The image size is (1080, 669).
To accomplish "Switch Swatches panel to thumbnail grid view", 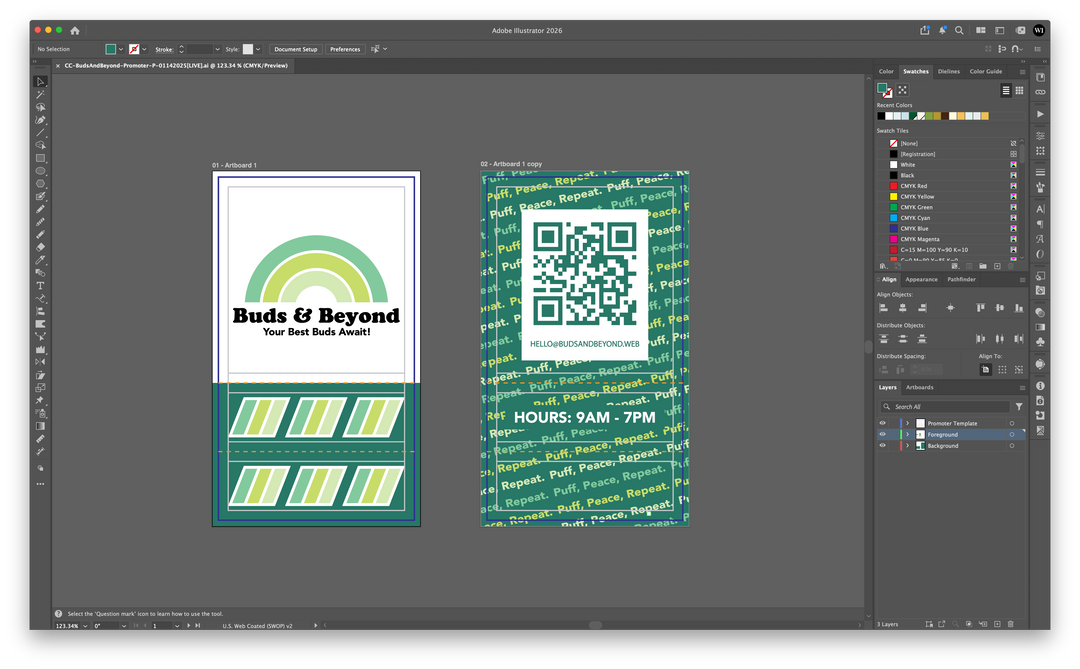I will (x=1019, y=90).
